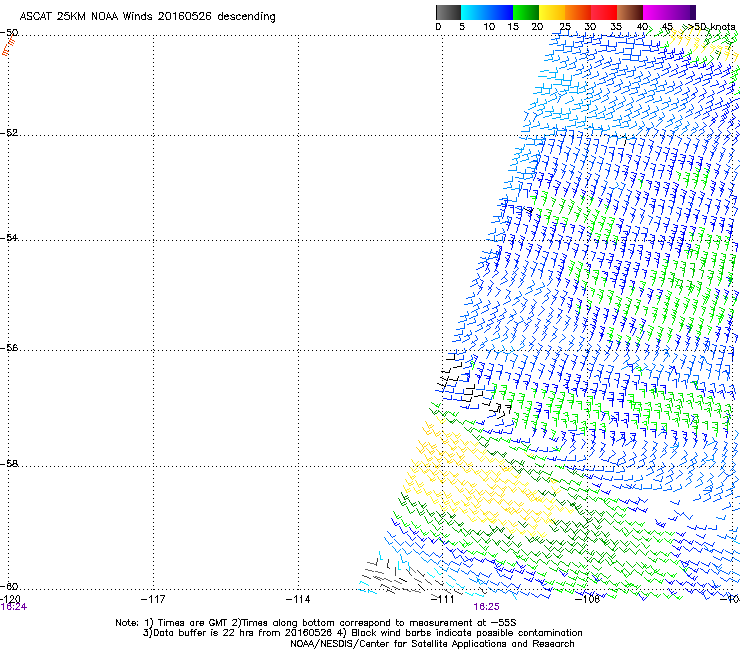Select the gray 0–5 knots legend swatch
This screenshot has width=740, height=650.
click(x=448, y=12)
